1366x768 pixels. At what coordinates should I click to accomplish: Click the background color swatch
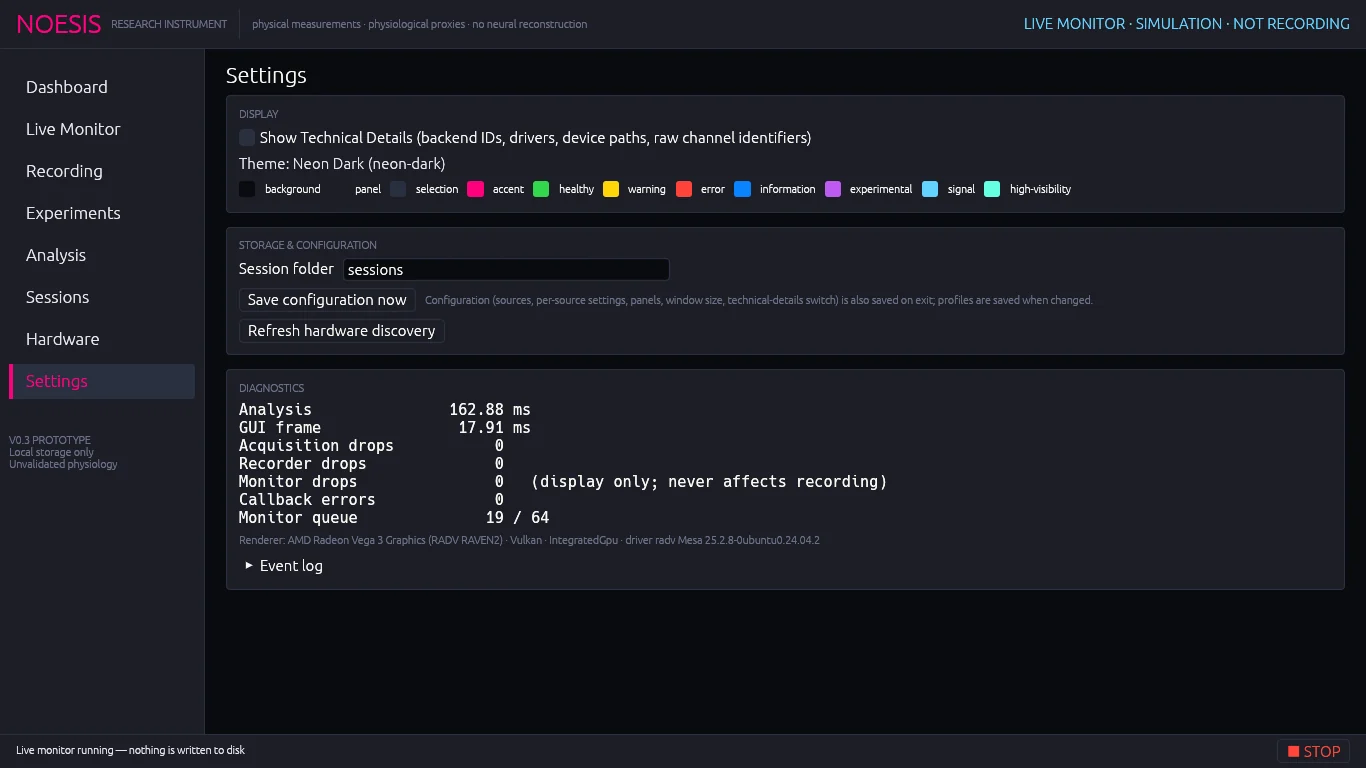[x=247, y=189]
